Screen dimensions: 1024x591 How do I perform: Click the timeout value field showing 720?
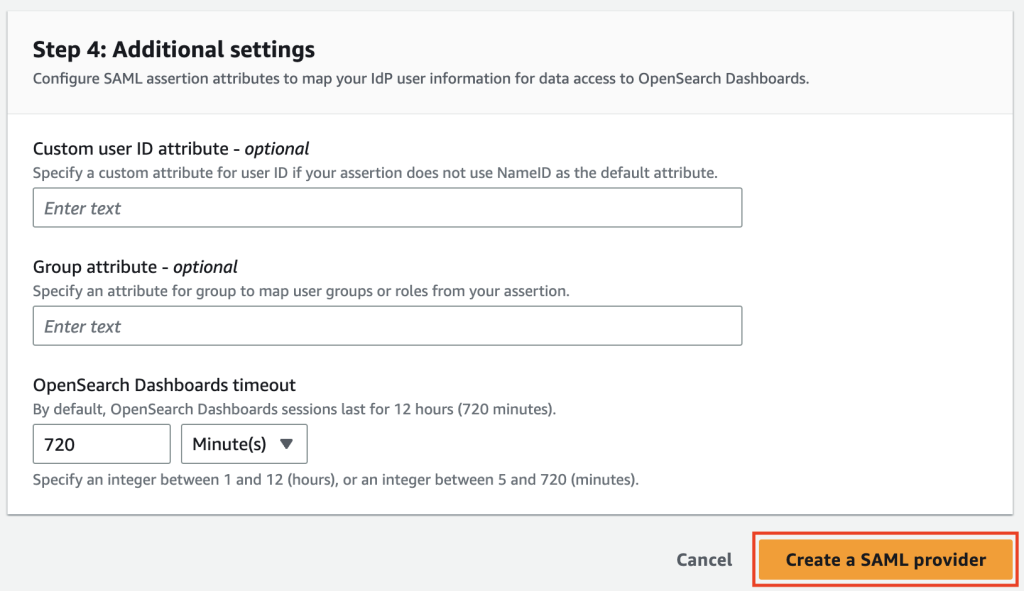101,444
